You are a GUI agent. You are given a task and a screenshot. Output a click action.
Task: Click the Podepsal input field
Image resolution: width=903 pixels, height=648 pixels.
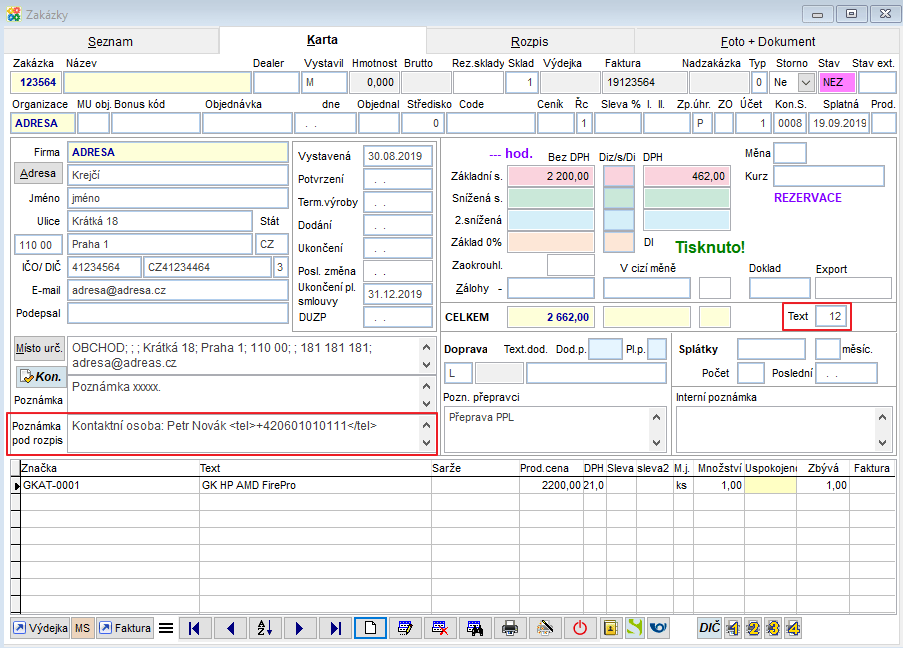pyautogui.click(x=178, y=313)
